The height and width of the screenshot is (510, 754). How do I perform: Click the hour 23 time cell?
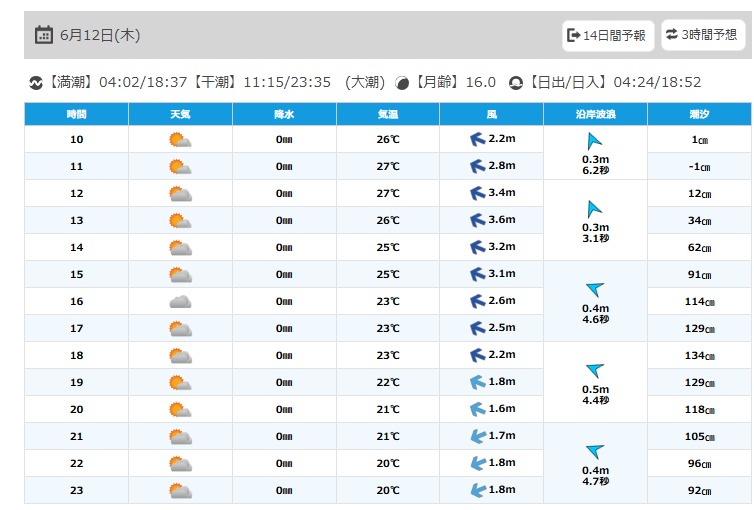tap(76, 490)
